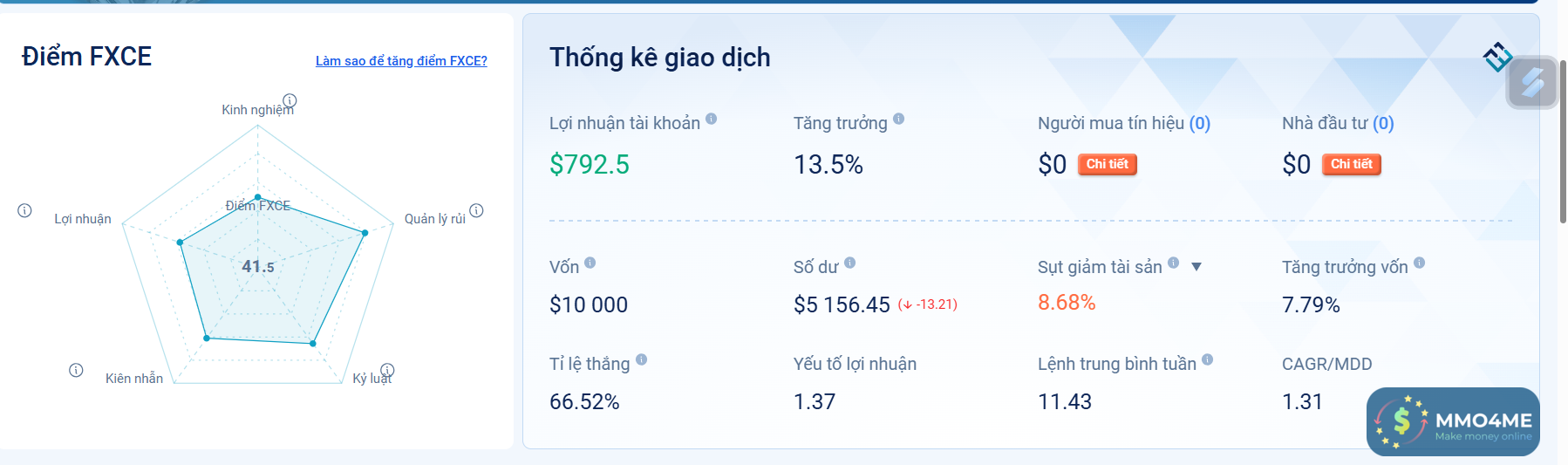Click the info icon next to Số dư
The image size is (1568, 465).
[x=850, y=263]
